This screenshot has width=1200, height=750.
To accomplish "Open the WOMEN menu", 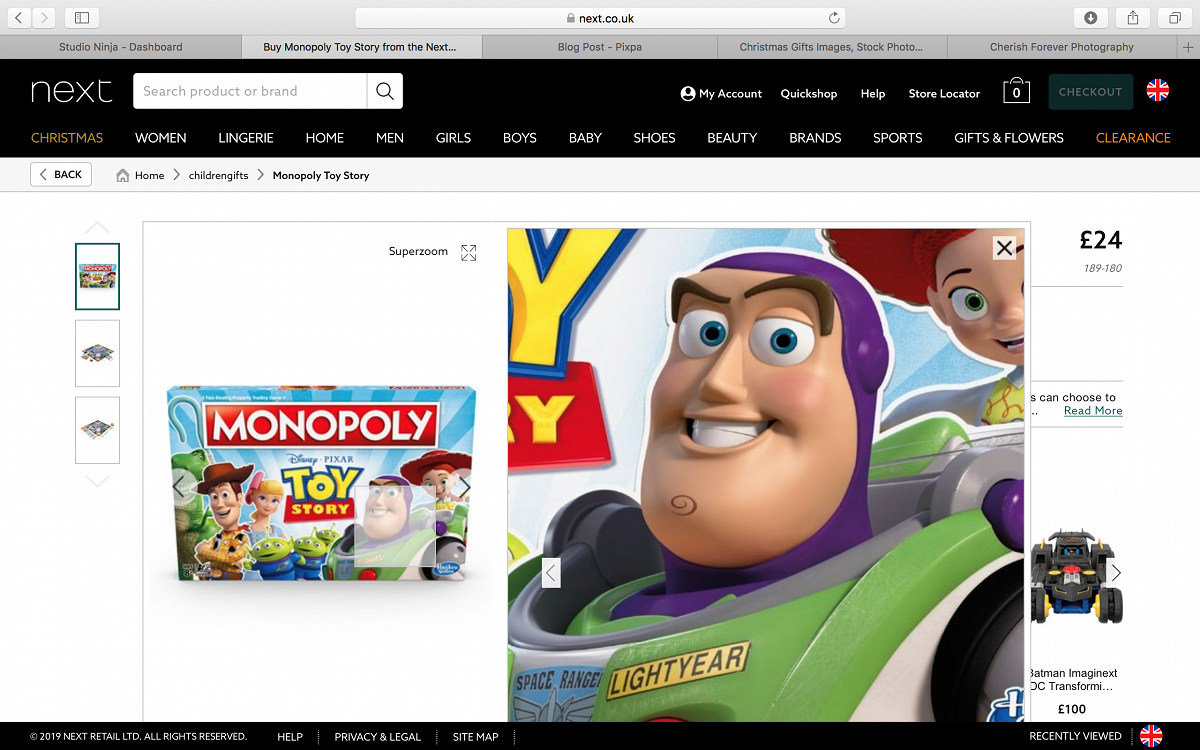I will pos(161,138).
